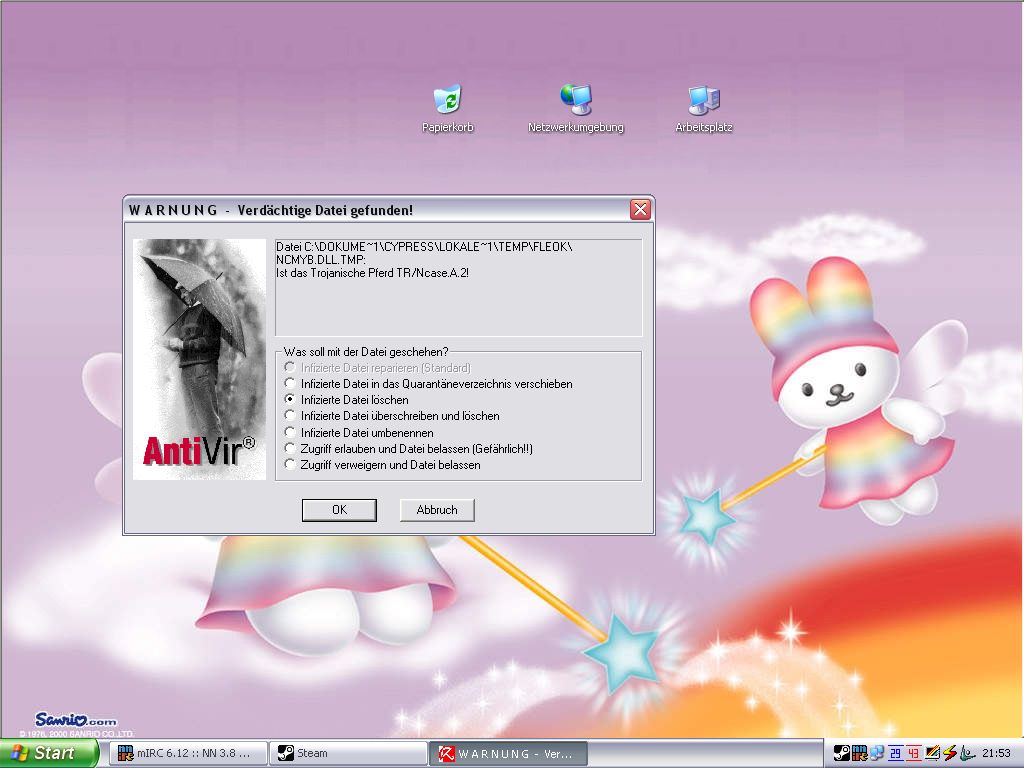The height and width of the screenshot is (768, 1024).
Task: Click the network connection tray icon
Action: 877,753
